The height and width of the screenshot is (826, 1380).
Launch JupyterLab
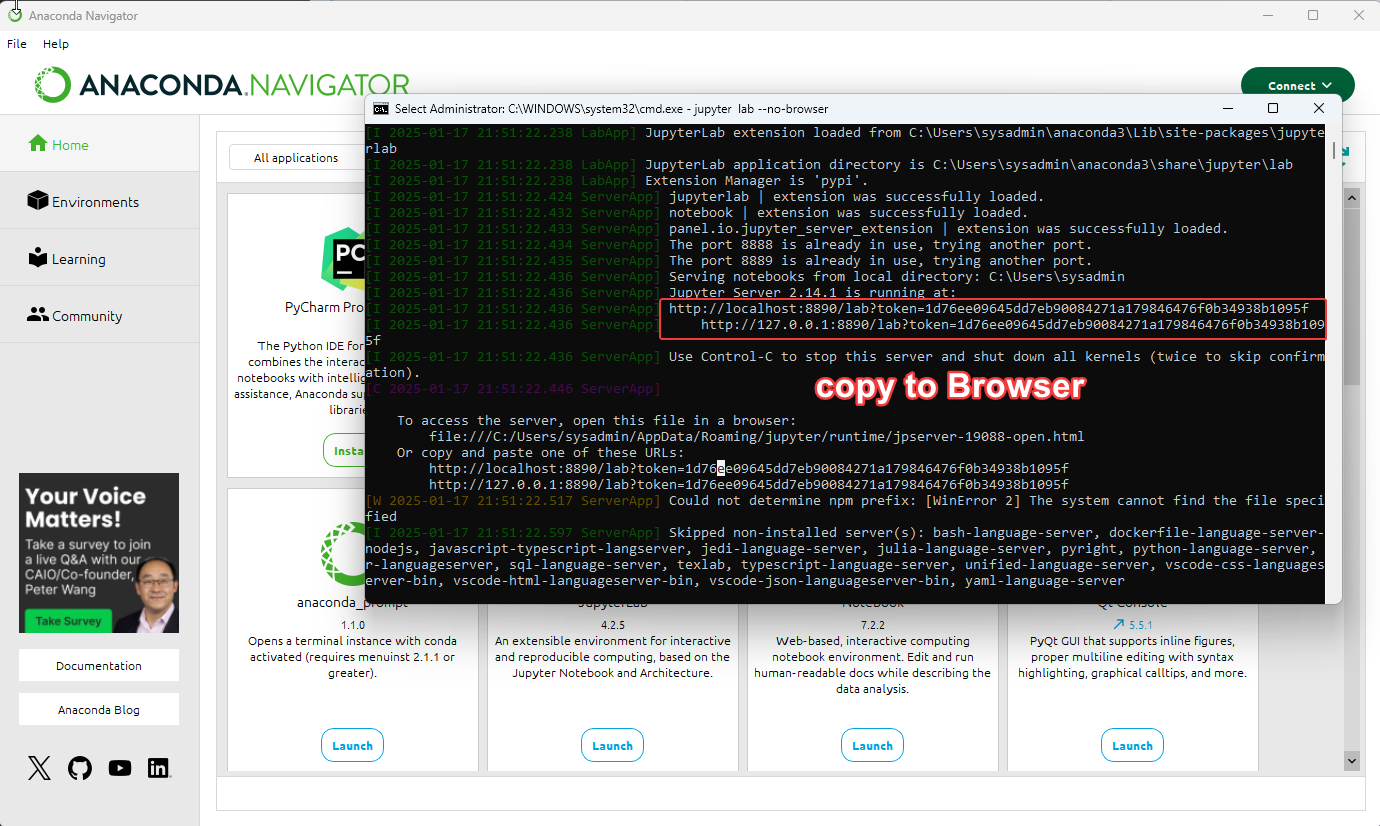click(612, 746)
